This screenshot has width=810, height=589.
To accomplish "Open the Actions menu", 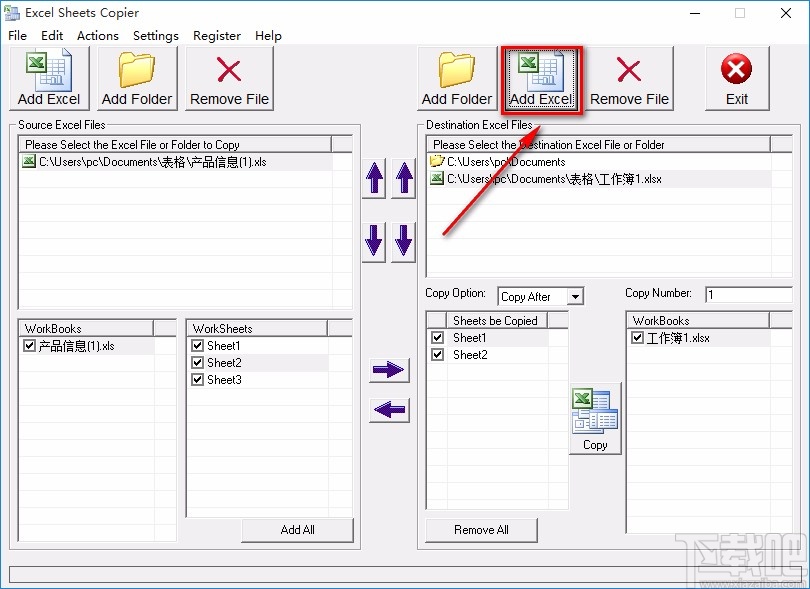I will 97,35.
